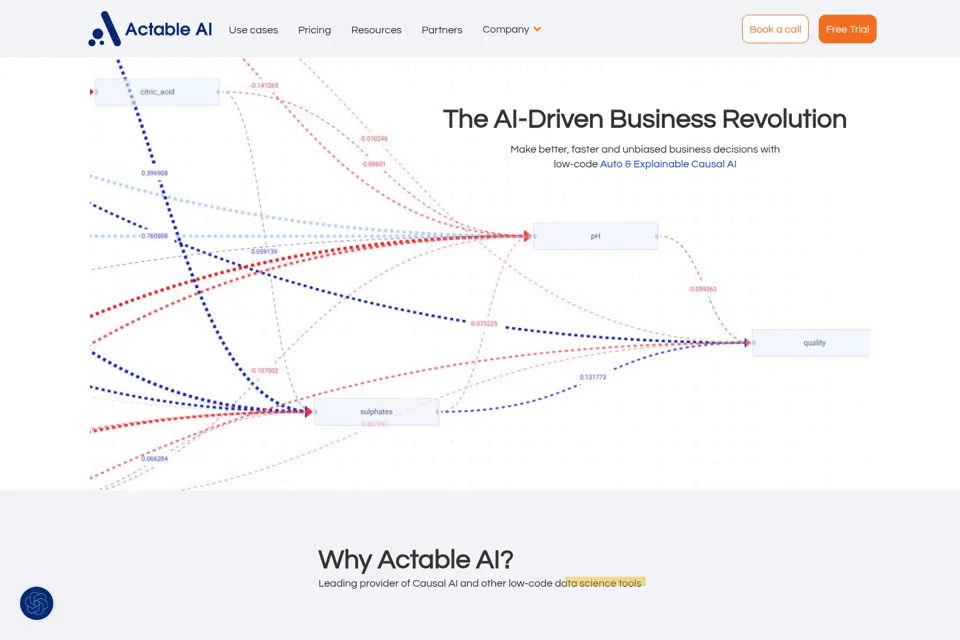Go to the Pricing page
Viewport: 960px width, 640px height.
point(314,29)
